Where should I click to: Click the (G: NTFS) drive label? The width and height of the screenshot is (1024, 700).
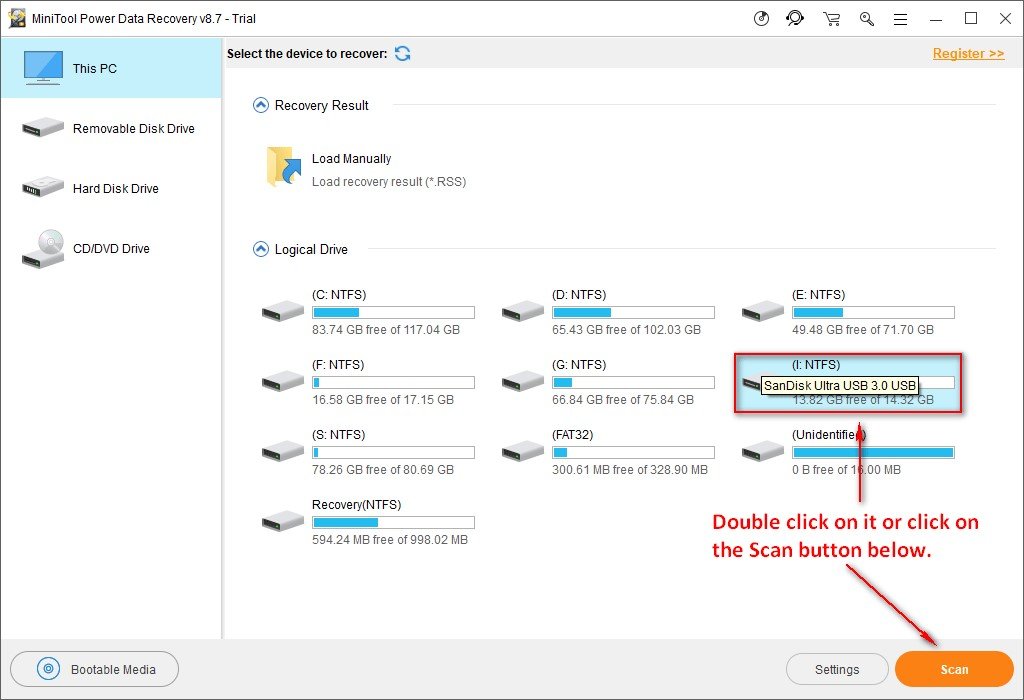point(579,364)
